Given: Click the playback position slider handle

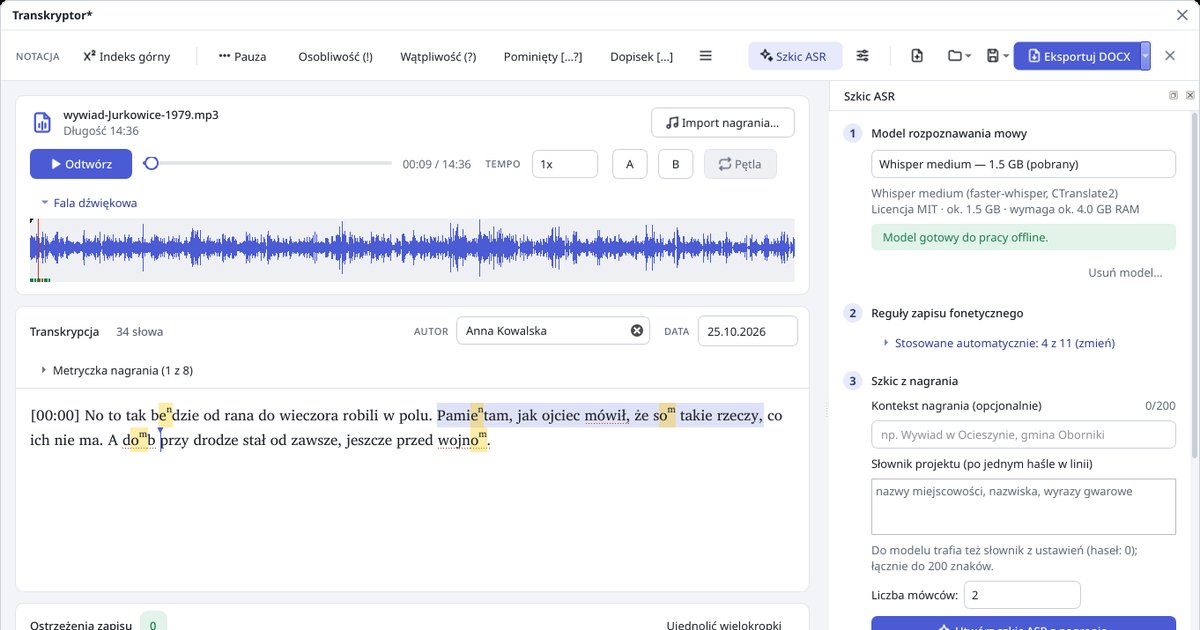Looking at the screenshot, I should click(151, 164).
